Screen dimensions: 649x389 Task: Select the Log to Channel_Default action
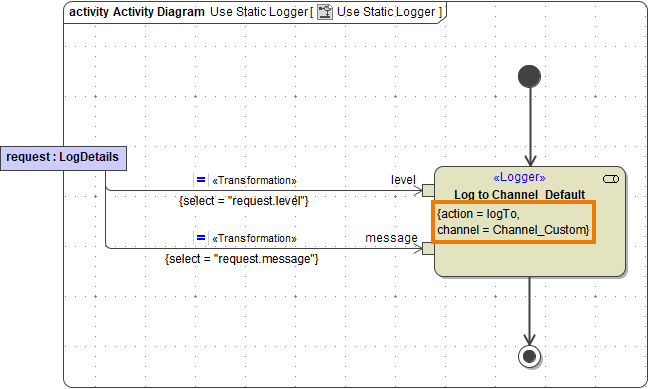[x=530, y=221]
